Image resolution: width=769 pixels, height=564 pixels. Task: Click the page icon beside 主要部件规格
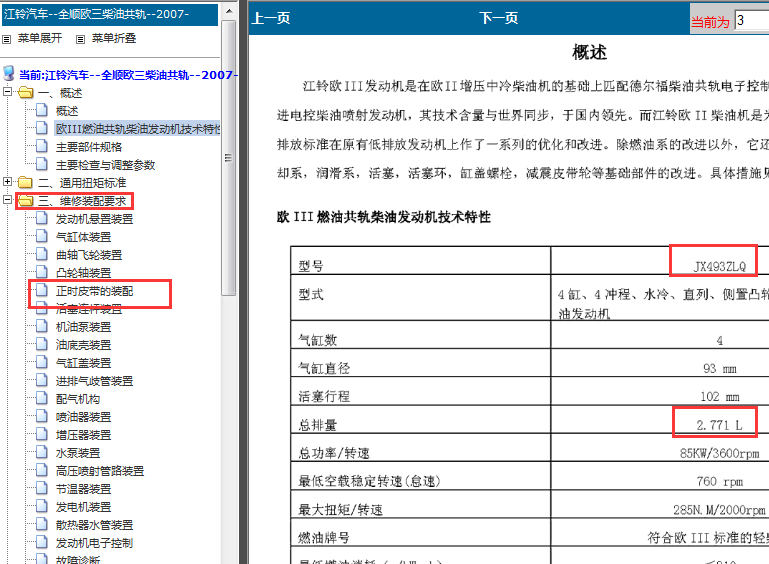point(42,146)
